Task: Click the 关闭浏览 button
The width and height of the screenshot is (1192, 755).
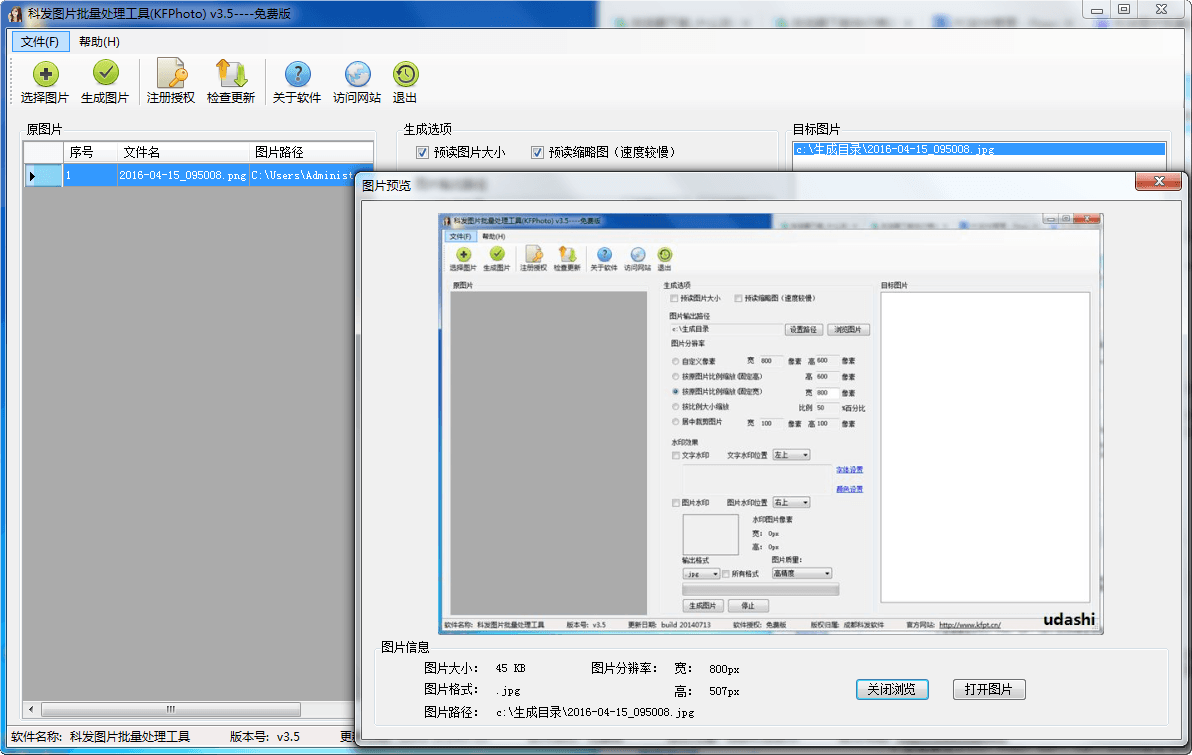Action: pyautogui.click(x=892, y=690)
